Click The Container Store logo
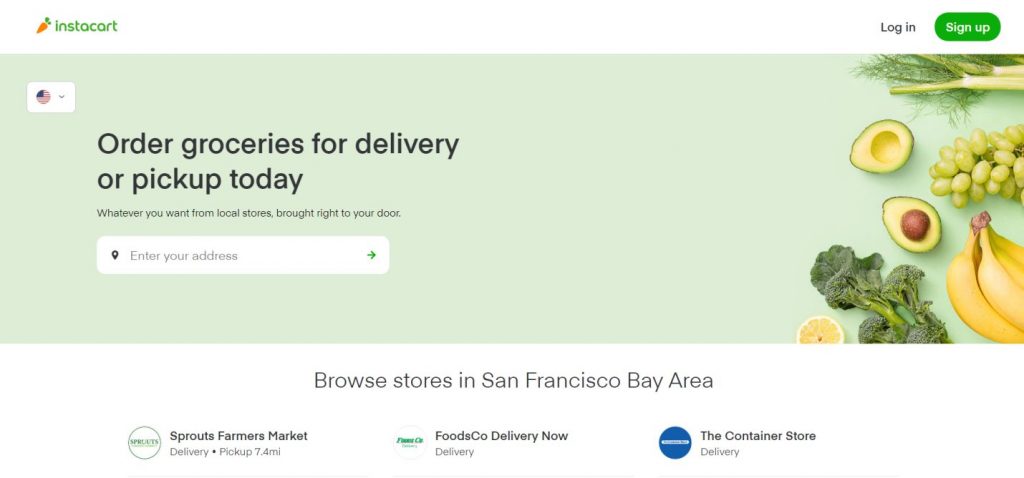The image size is (1024, 478). (x=675, y=443)
